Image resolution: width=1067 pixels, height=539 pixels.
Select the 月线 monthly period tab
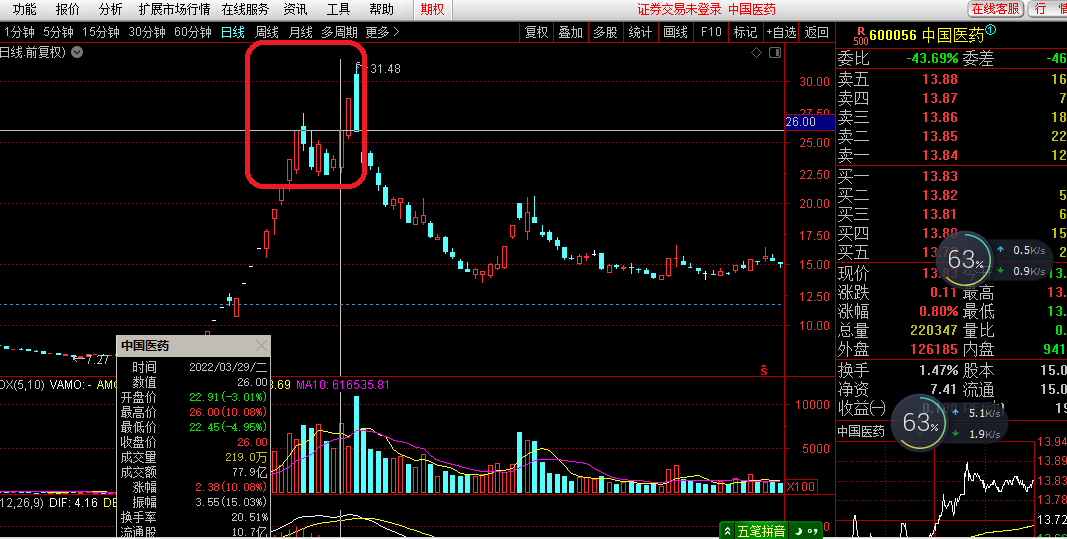point(301,32)
